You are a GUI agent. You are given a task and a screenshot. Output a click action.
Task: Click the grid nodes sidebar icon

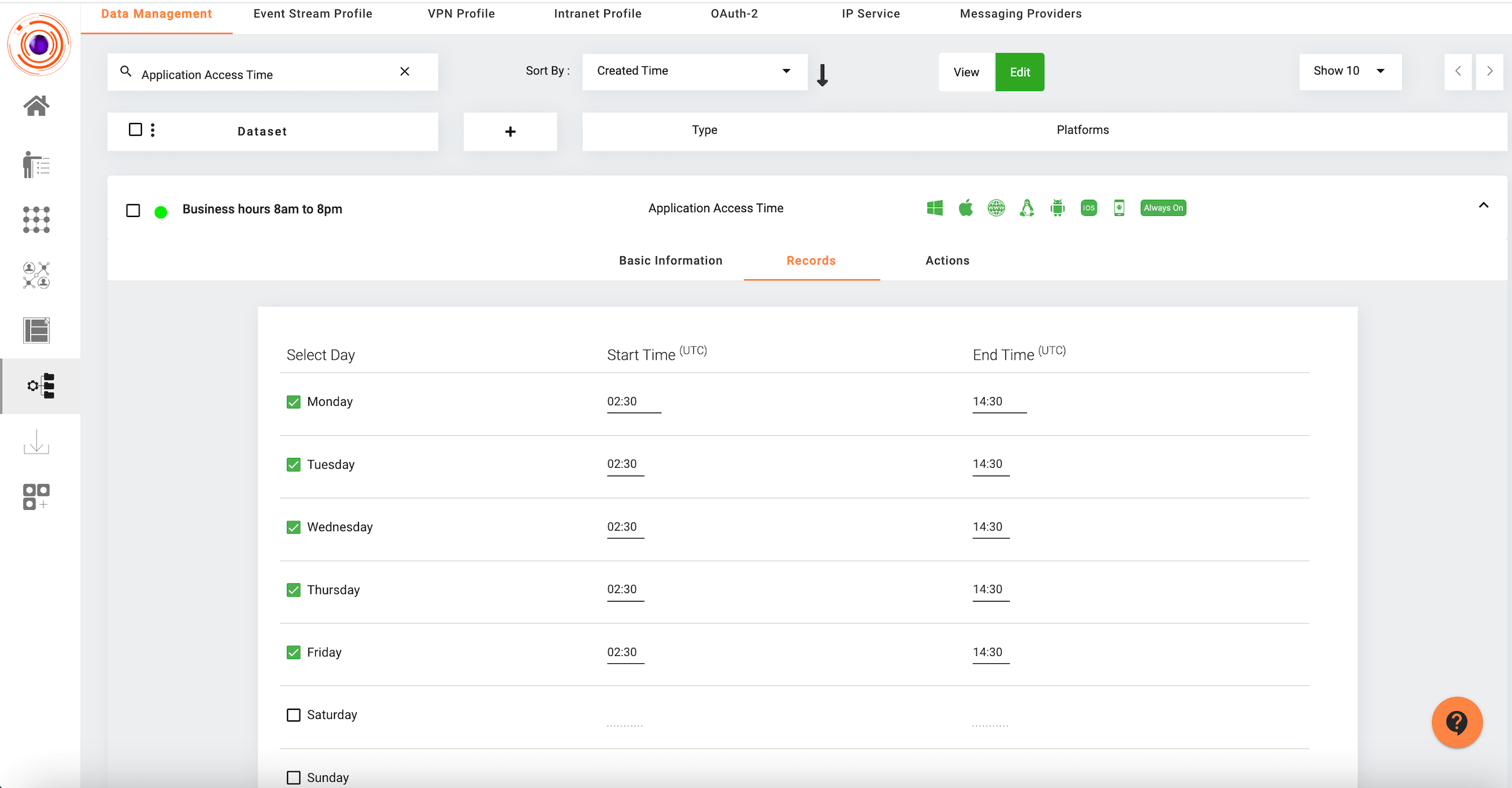tap(36, 219)
